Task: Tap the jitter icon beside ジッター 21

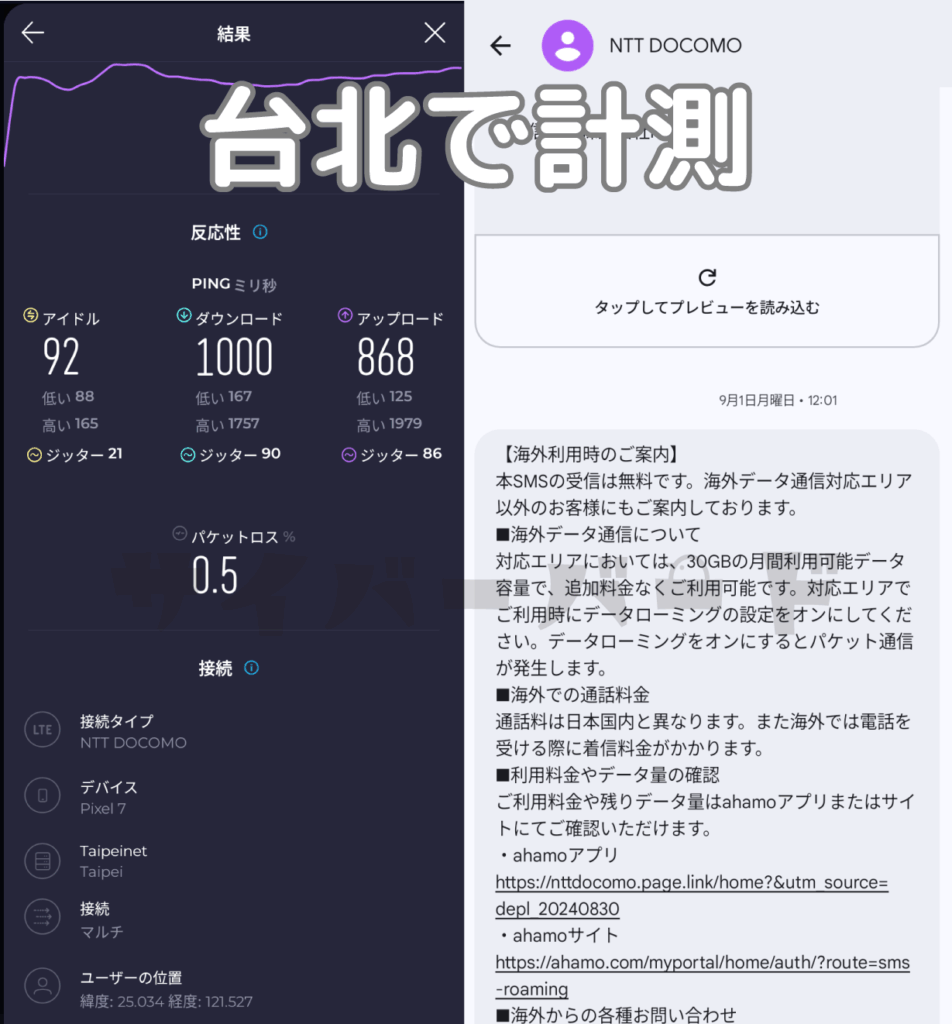Action: [34, 455]
